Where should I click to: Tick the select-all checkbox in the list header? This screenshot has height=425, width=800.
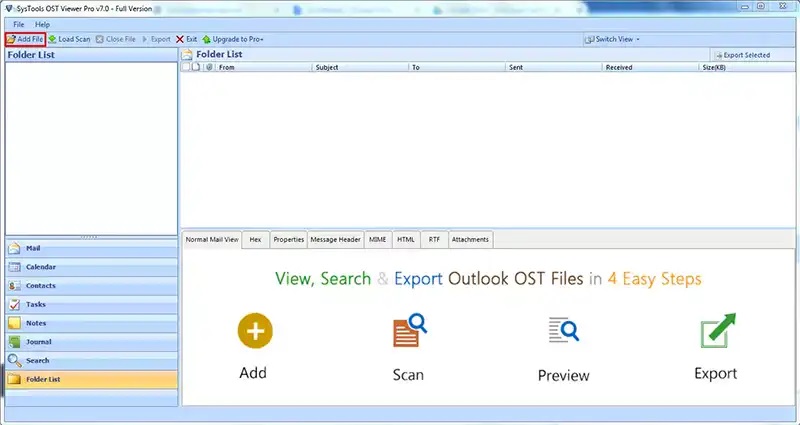tap(186, 67)
